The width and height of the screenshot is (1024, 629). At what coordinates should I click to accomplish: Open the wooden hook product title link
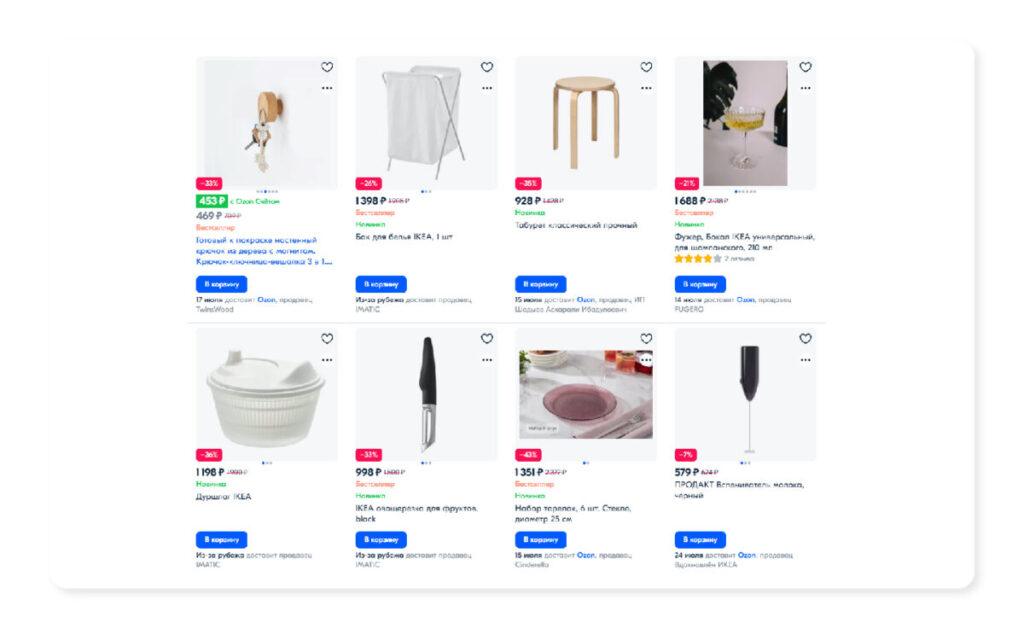click(264, 251)
